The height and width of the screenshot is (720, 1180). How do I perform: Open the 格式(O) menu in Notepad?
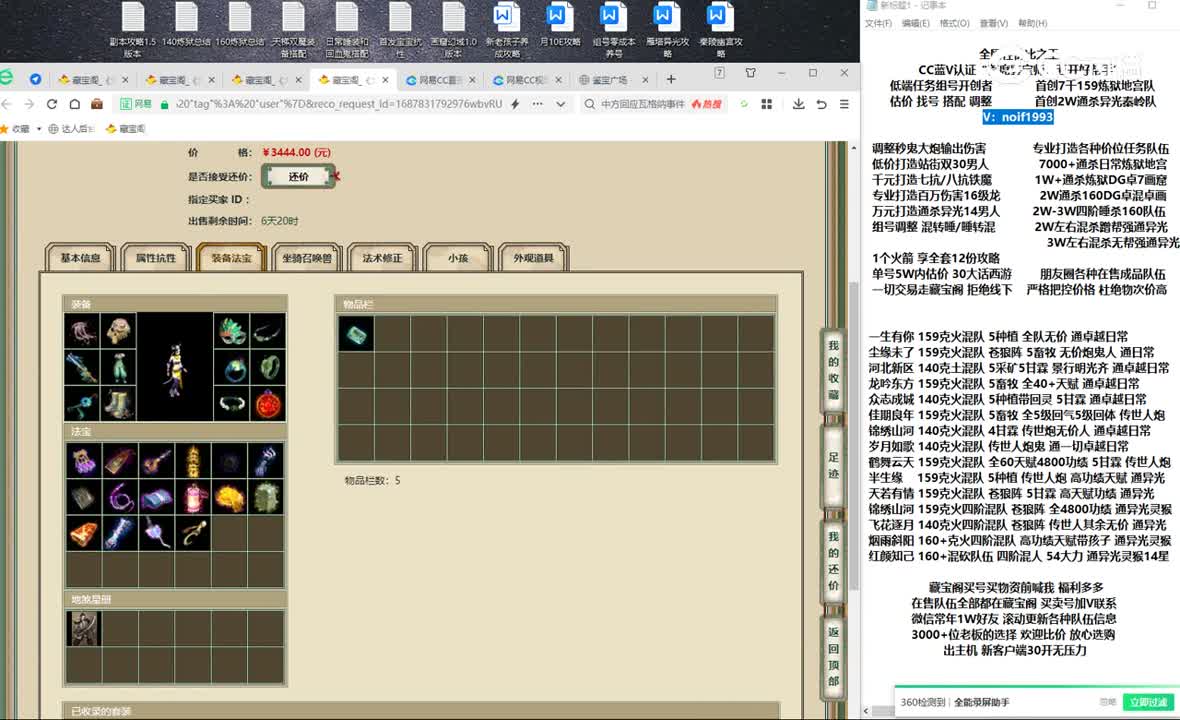pos(953,23)
